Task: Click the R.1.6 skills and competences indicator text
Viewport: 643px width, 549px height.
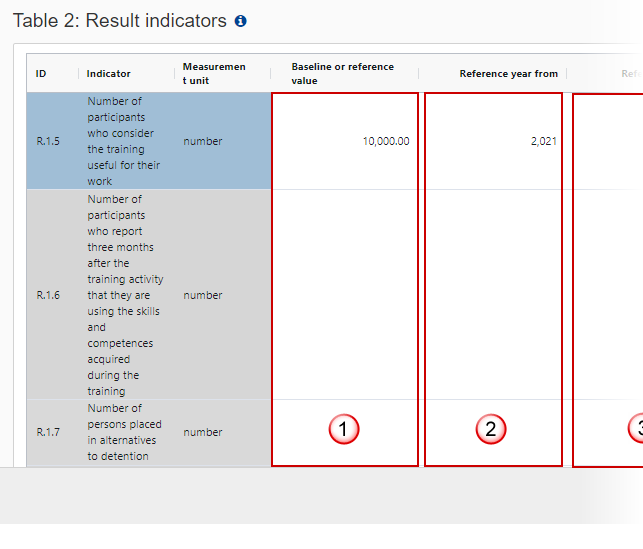Action: 125,296
